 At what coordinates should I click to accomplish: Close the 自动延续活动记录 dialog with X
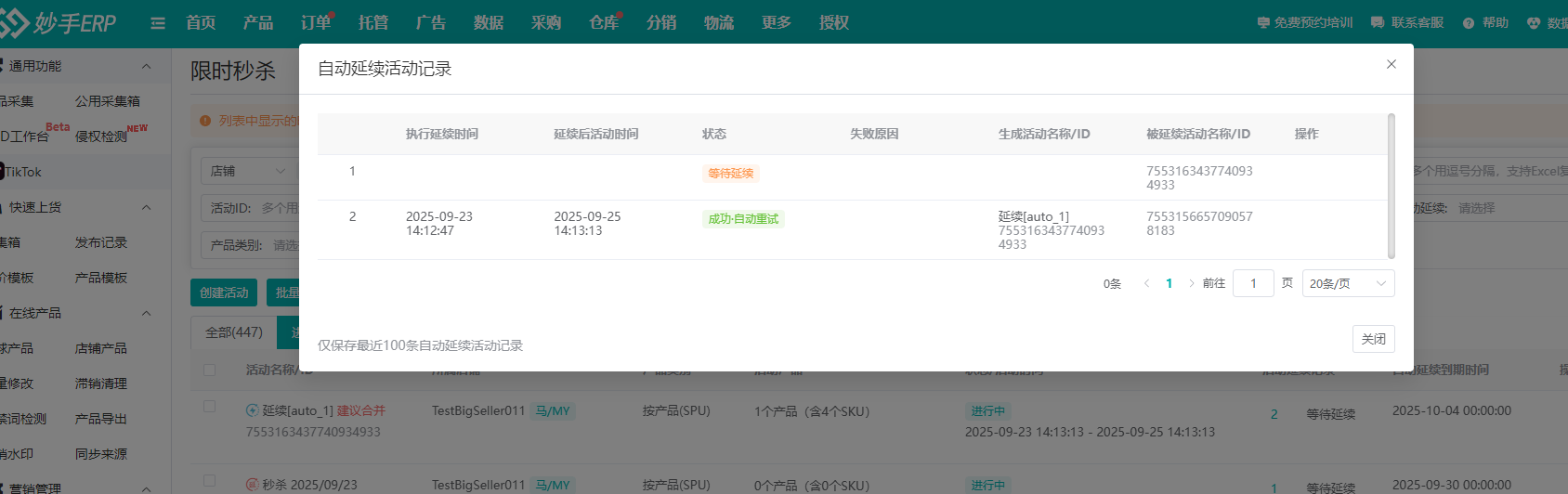click(x=1391, y=64)
